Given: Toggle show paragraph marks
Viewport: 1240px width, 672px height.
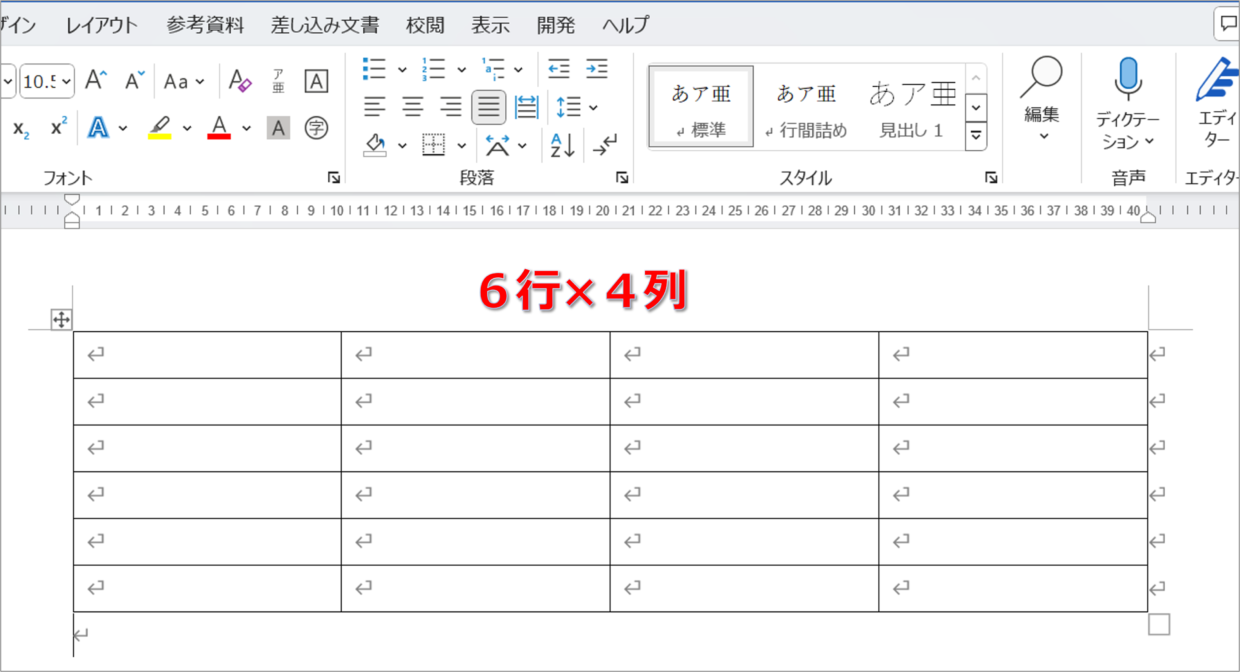Looking at the screenshot, I should (605, 146).
